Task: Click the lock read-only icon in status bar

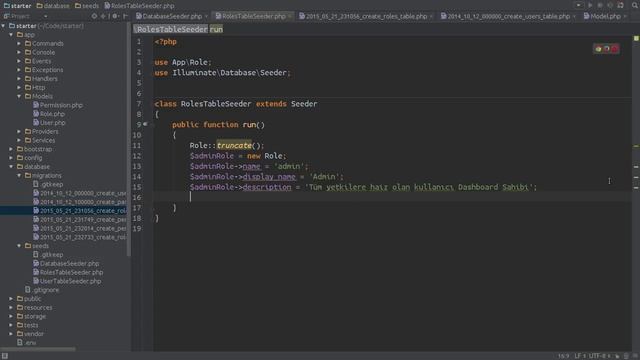Action: [x=617, y=356]
